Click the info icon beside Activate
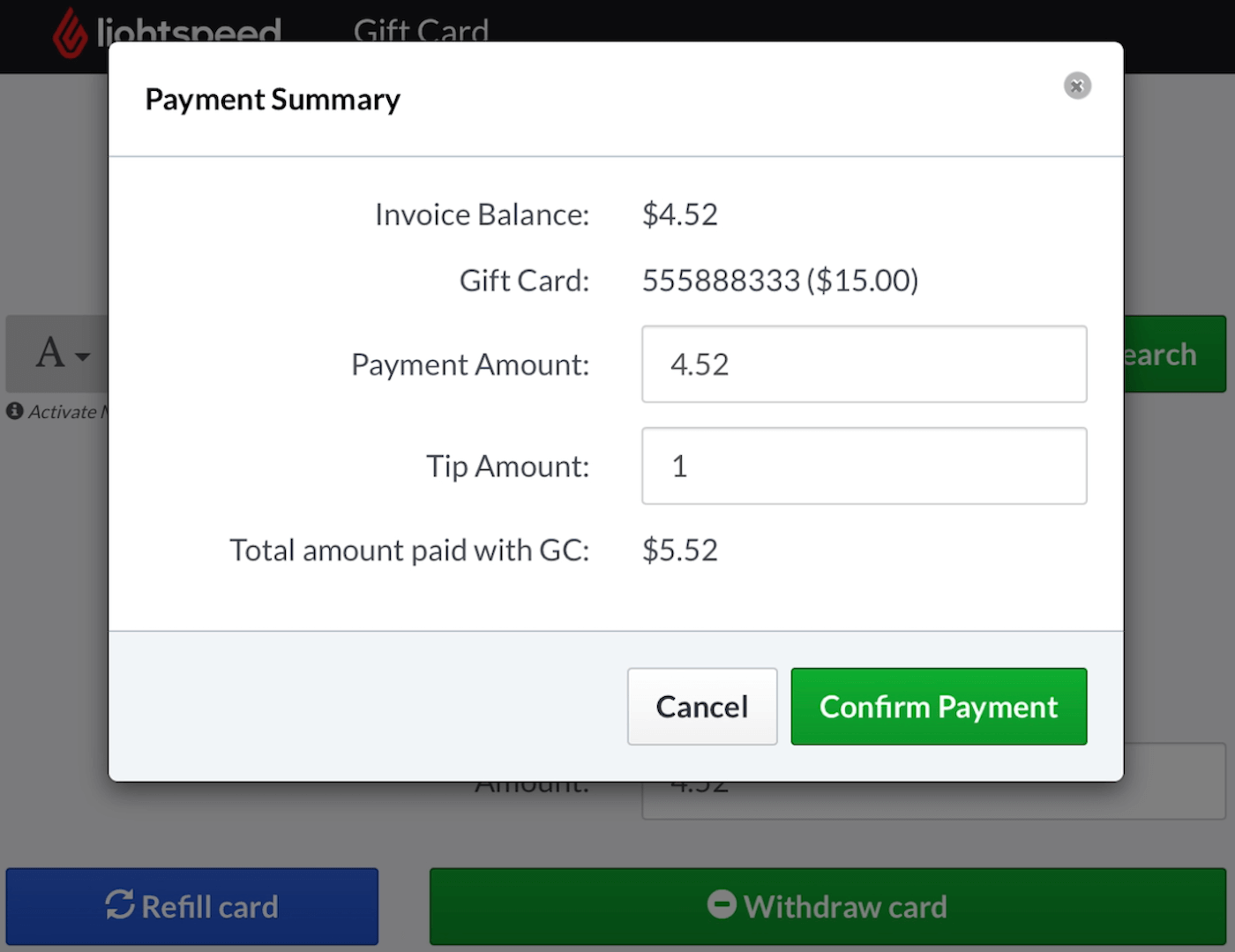 click(x=14, y=411)
